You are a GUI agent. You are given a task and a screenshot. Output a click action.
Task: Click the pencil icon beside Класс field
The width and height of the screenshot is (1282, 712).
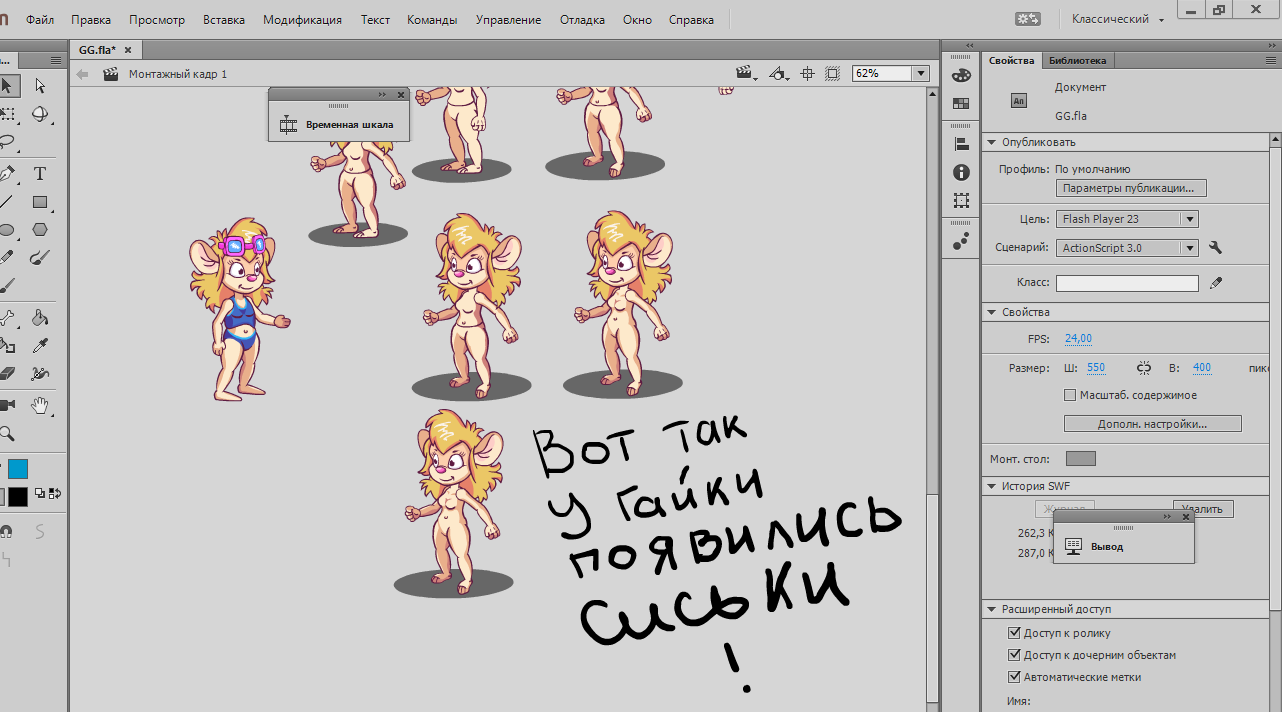(1215, 283)
